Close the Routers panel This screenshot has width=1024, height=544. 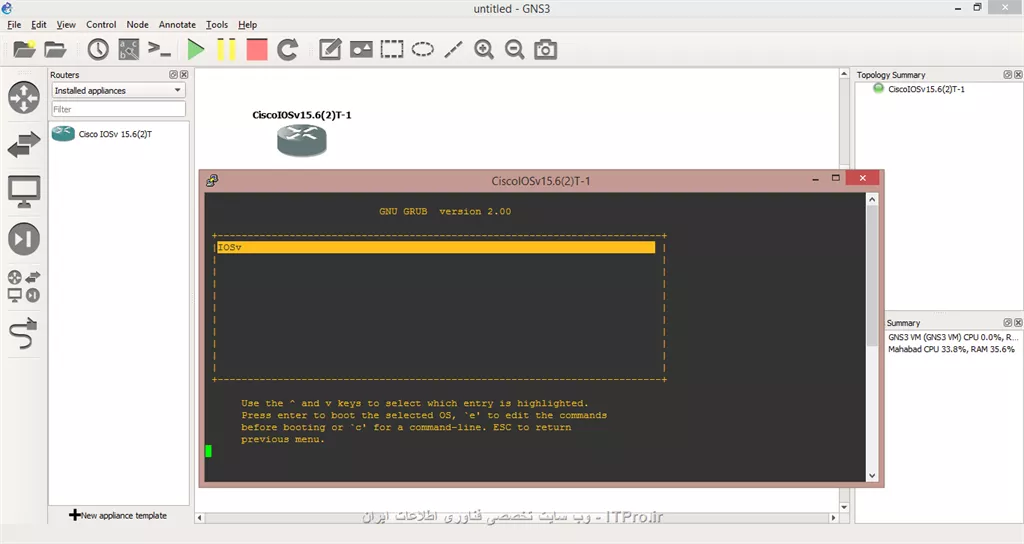(184, 74)
